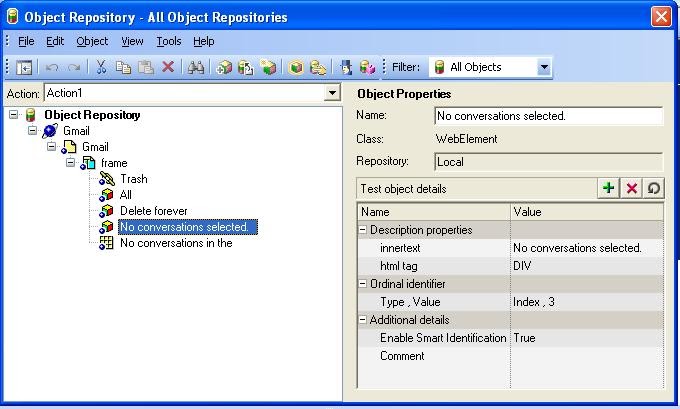Click the Type , Value property name
The height and width of the screenshot is (409, 680).
point(410,302)
